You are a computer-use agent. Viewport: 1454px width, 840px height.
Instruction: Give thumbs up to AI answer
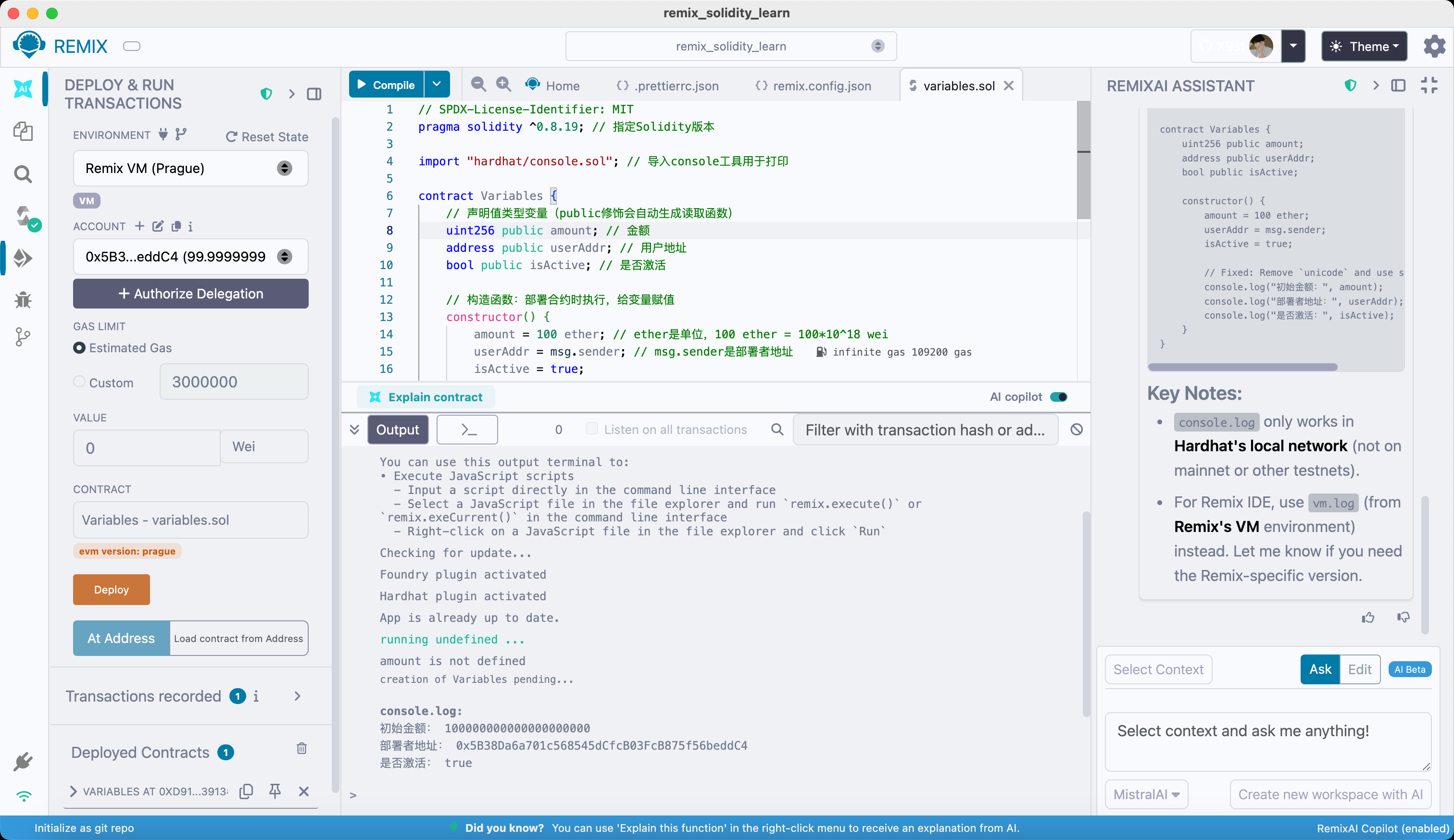[x=1368, y=618]
